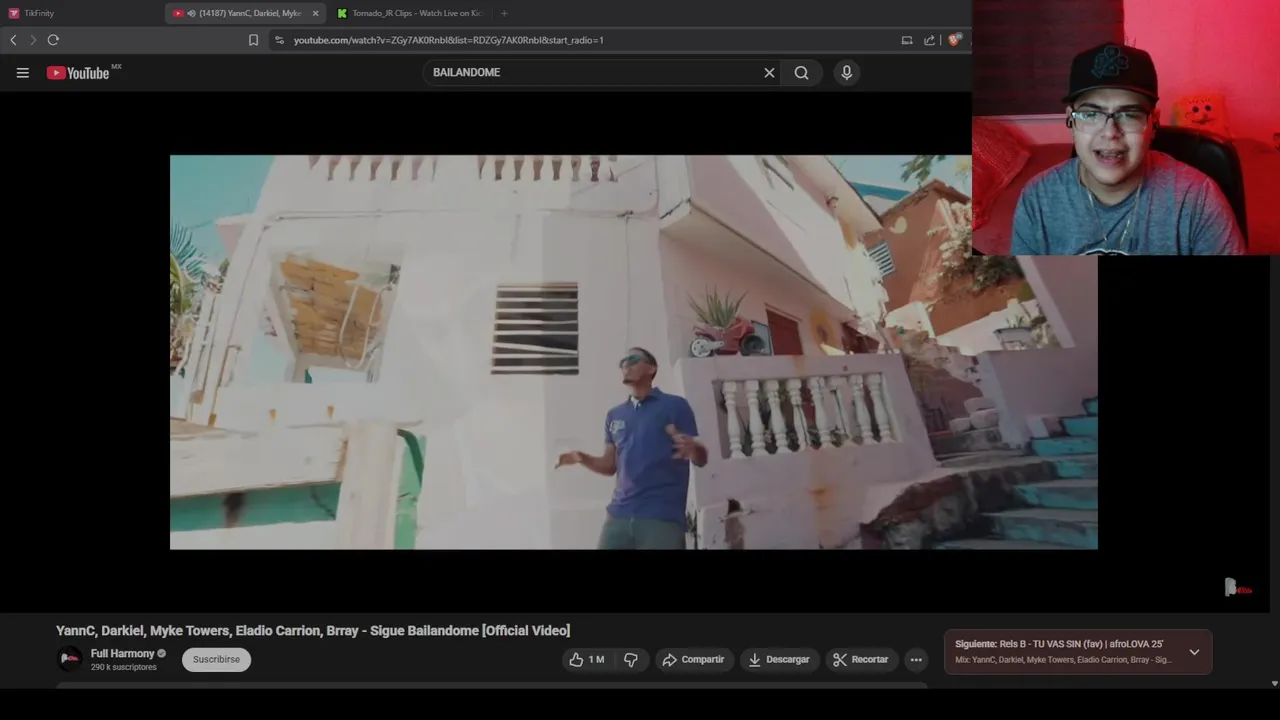Dislike the video

coord(630,659)
